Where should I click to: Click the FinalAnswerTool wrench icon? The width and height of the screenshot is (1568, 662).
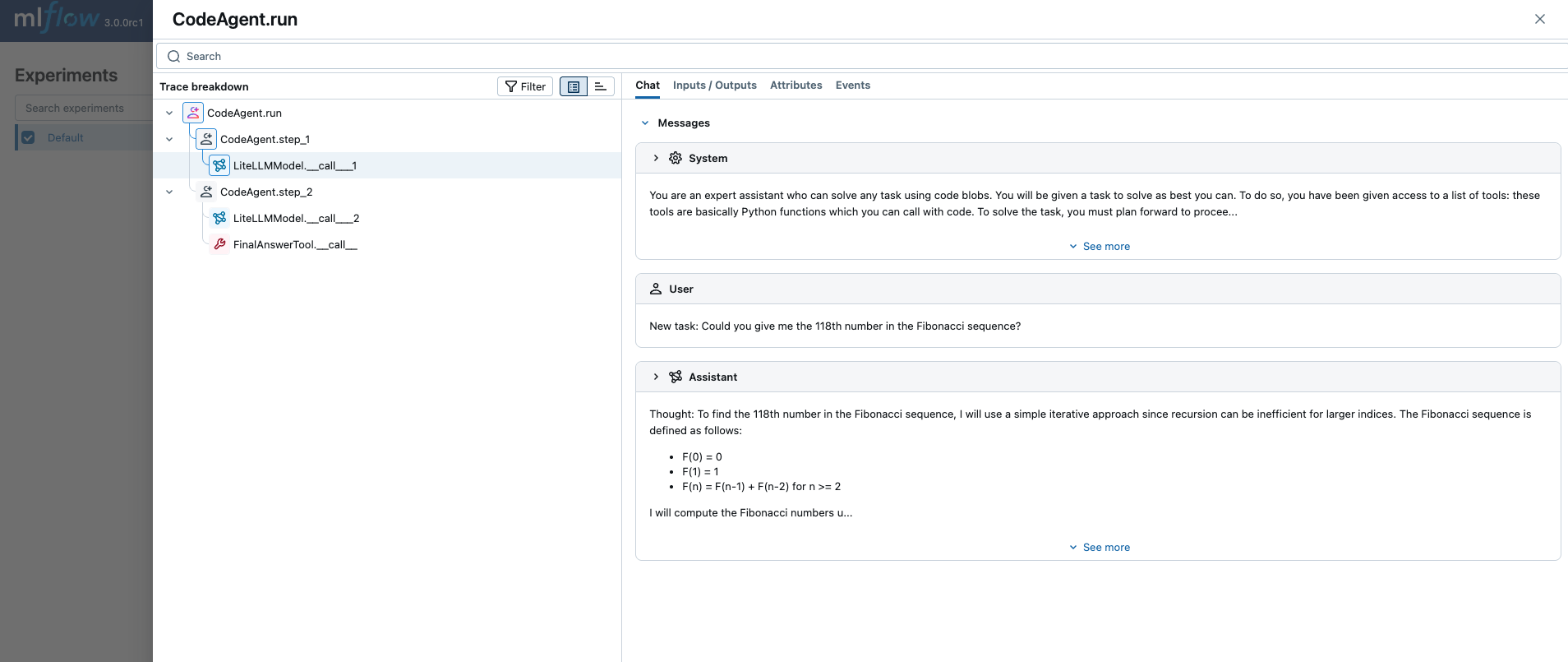[219, 244]
